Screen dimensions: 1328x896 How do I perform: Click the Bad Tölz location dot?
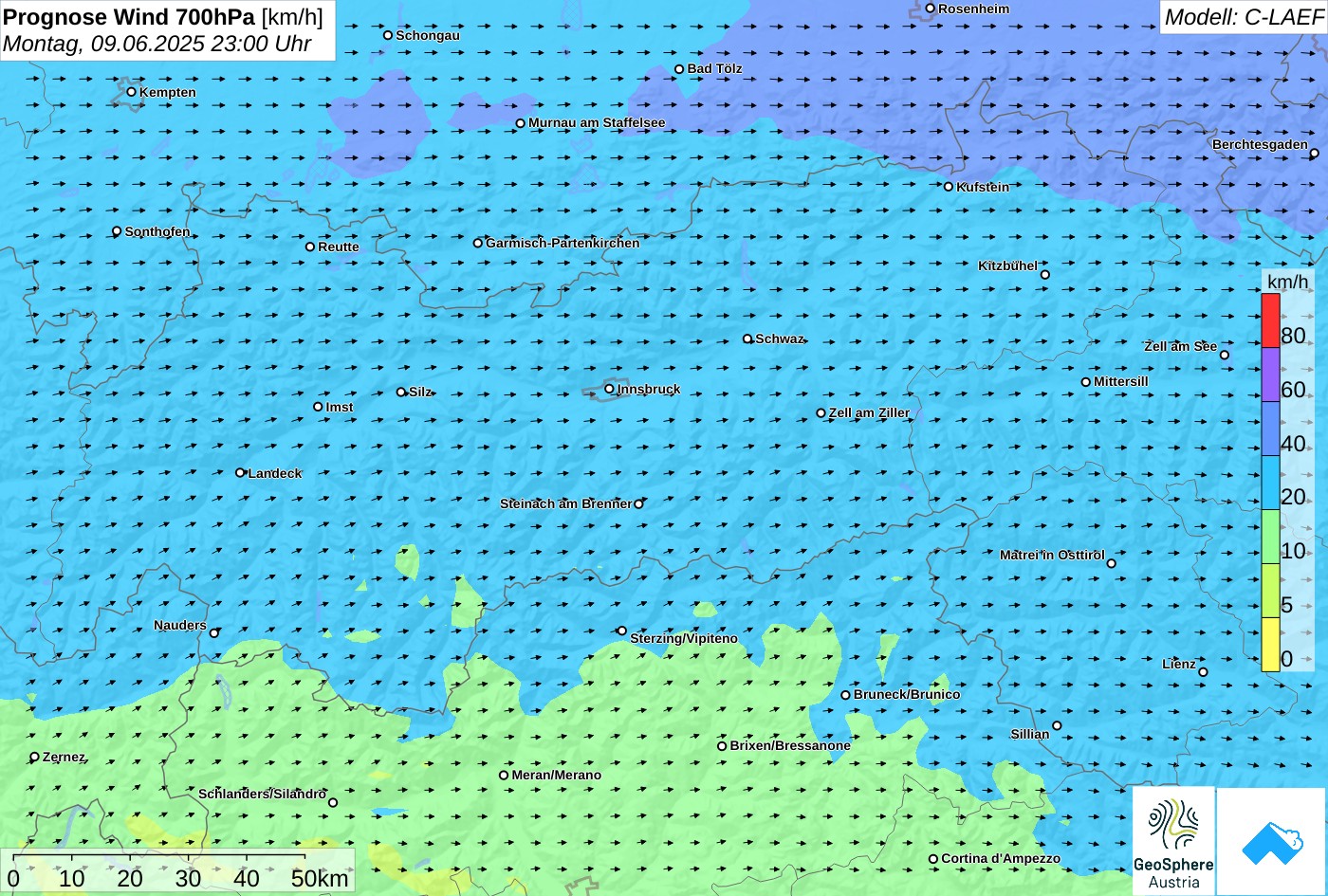point(679,69)
